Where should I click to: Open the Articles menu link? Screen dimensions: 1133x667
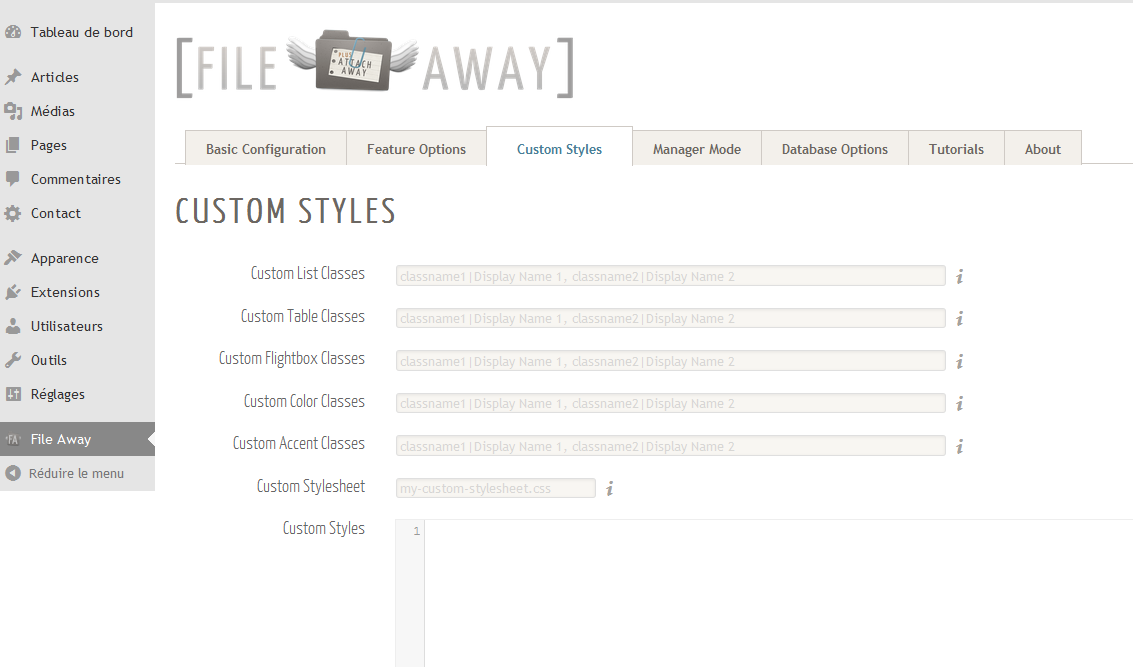point(55,77)
